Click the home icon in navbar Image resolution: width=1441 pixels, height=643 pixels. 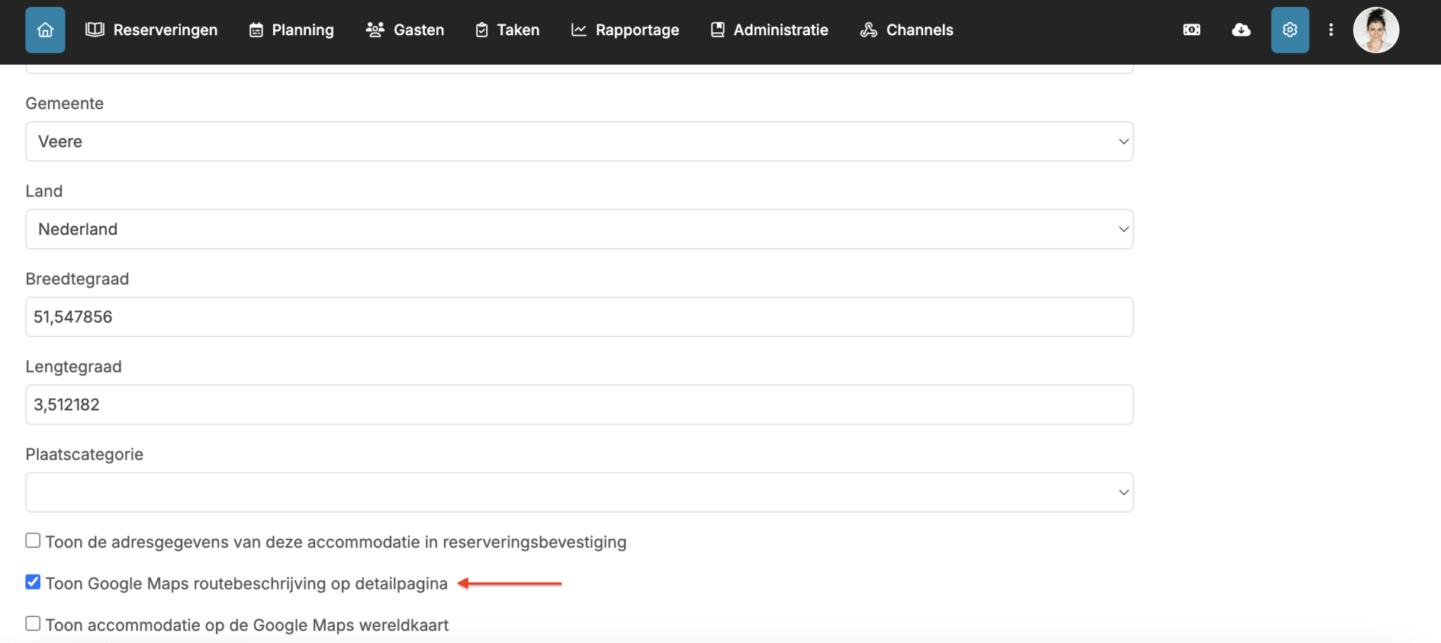45,30
